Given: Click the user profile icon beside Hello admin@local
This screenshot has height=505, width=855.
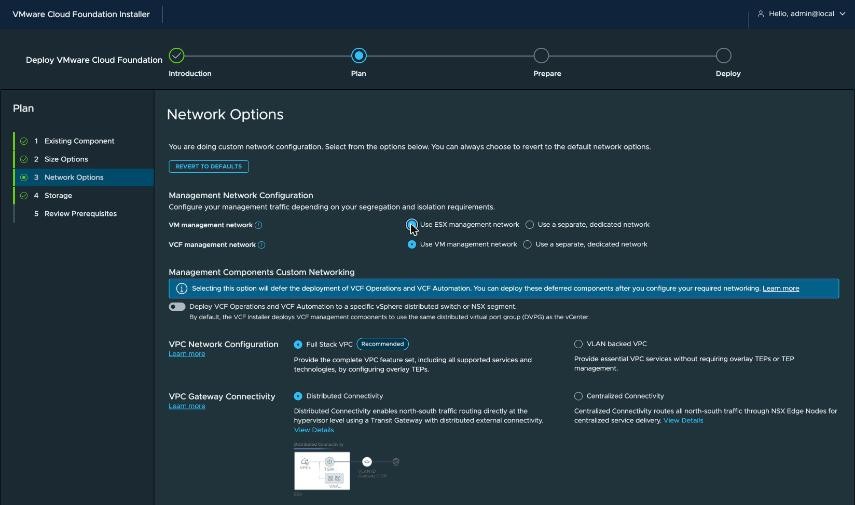Looking at the screenshot, I should coord(761,14).
